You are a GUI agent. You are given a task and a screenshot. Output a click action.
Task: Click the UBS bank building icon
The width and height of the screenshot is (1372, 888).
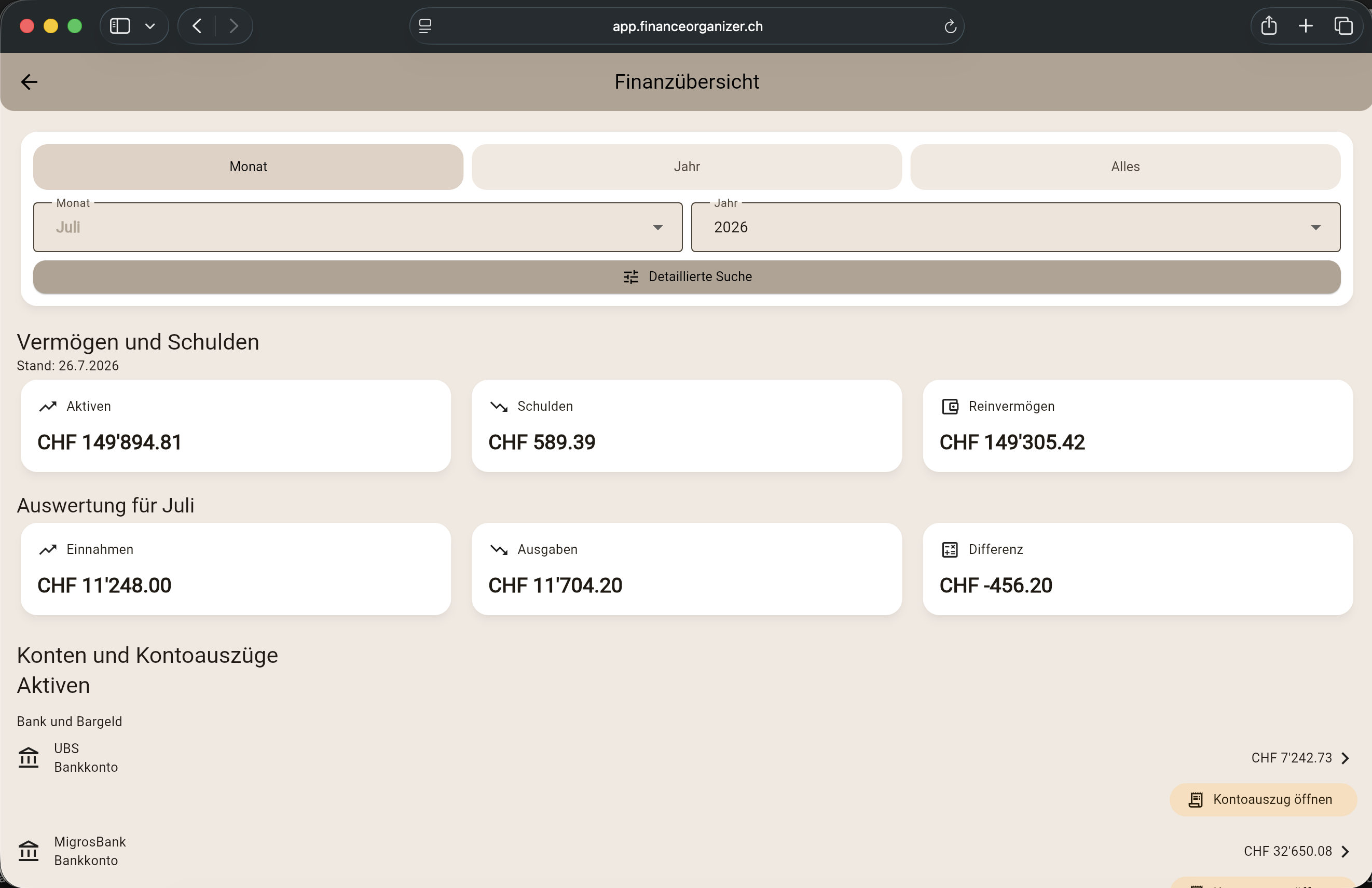coord(28,758)
